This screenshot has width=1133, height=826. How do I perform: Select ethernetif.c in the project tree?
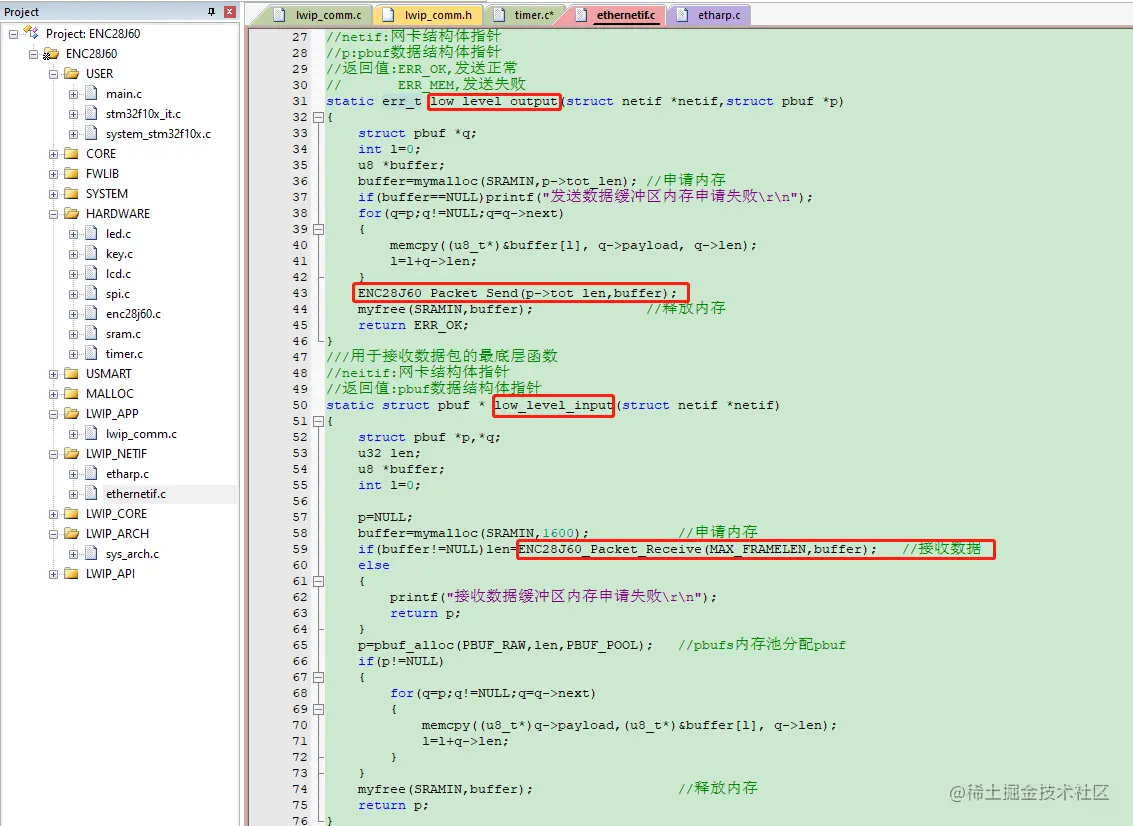pyautogui.click(x=136, y=494)
